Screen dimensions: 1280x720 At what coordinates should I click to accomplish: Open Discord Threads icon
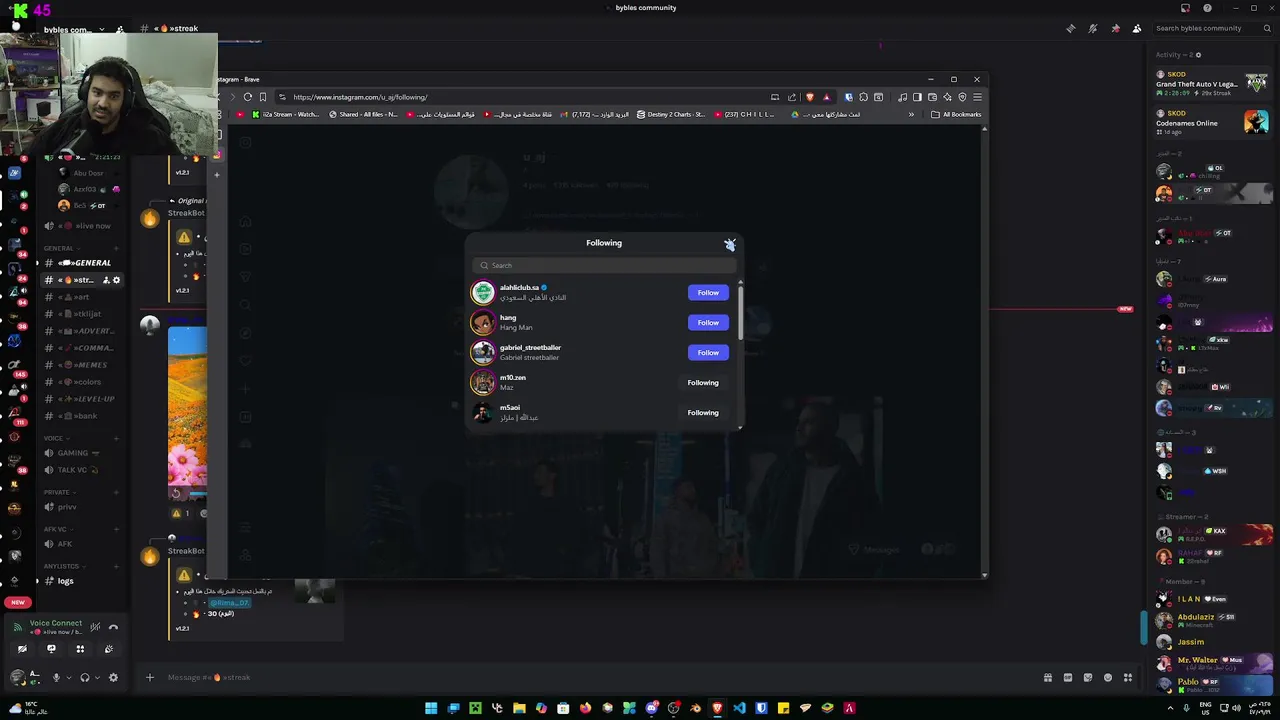[1071, 28]
